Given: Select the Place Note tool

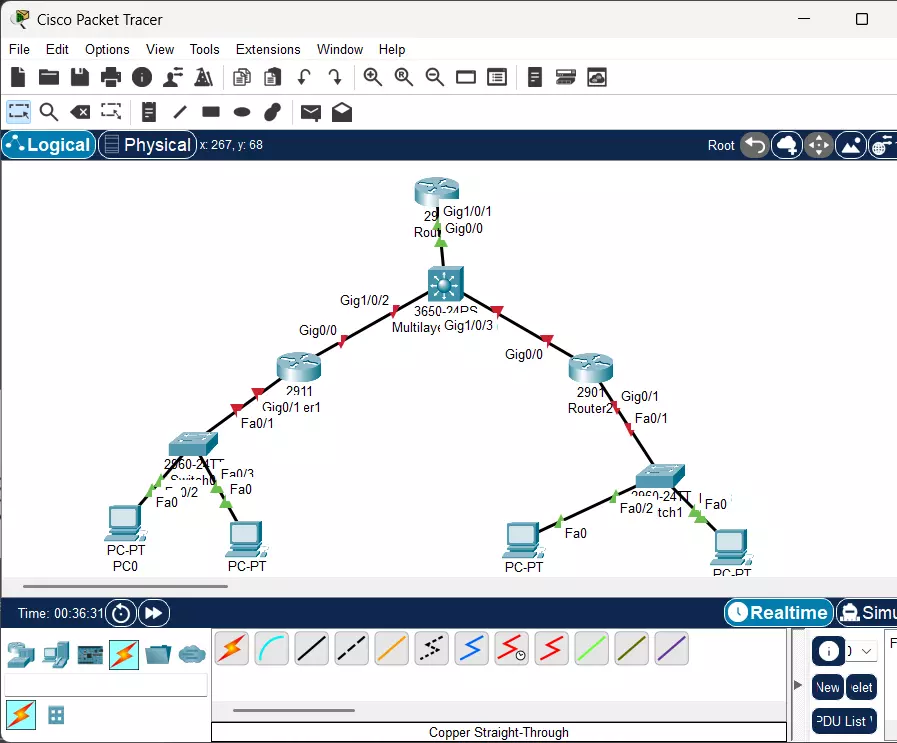Looking at the screenshot, I should pyautogui.click(x=148, y=112).
